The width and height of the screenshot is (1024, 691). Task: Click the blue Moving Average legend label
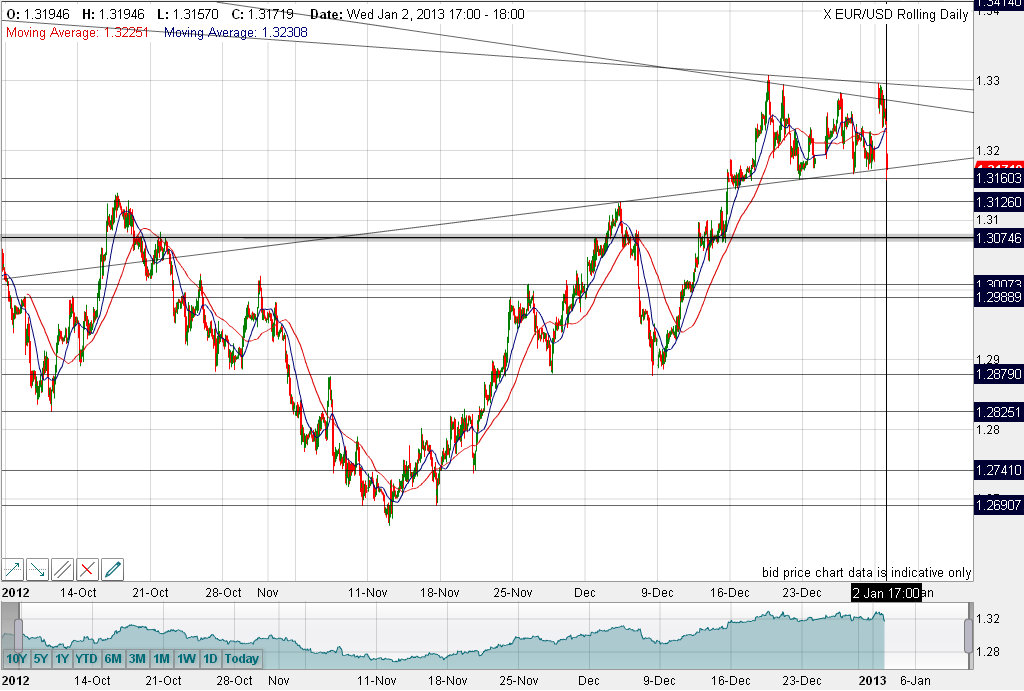tap(235, 32)
